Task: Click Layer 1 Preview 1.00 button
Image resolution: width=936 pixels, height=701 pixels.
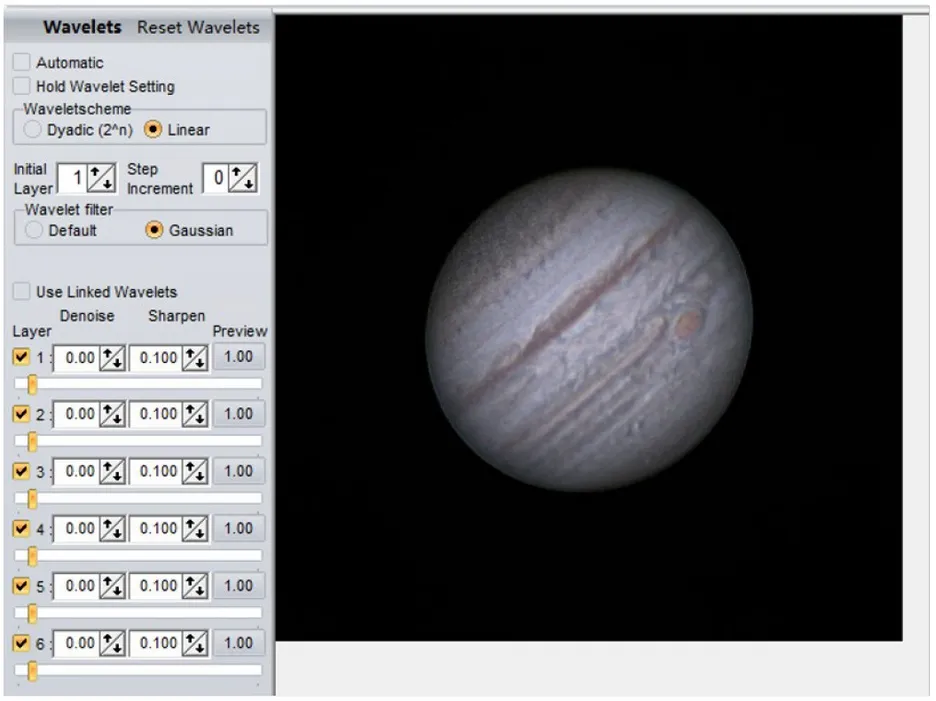Action: click(238, 357)
